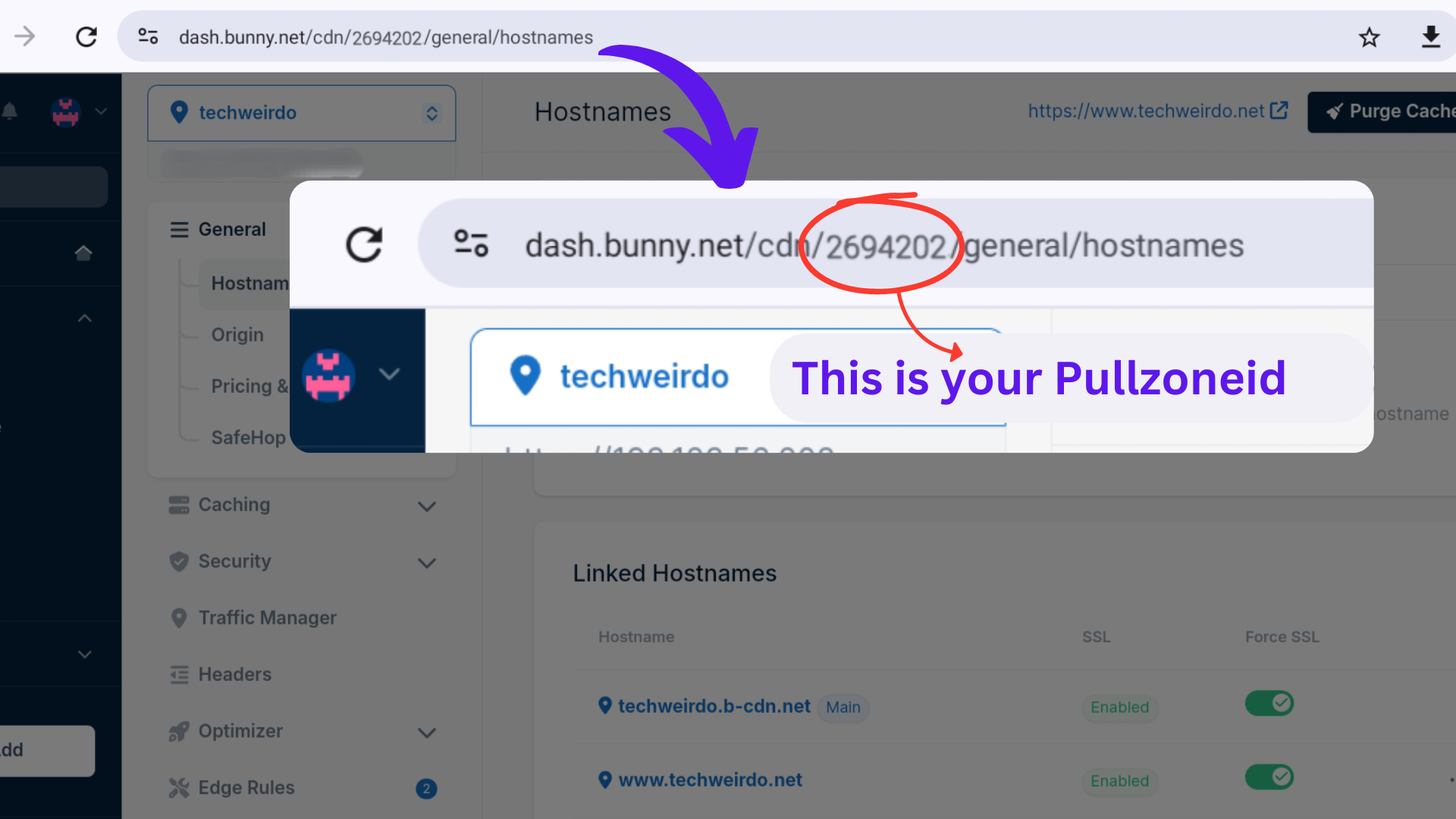Click the Edge Rules tools icon
Image resolution: width=1456 pixels, height=819 pixels.
179,788
